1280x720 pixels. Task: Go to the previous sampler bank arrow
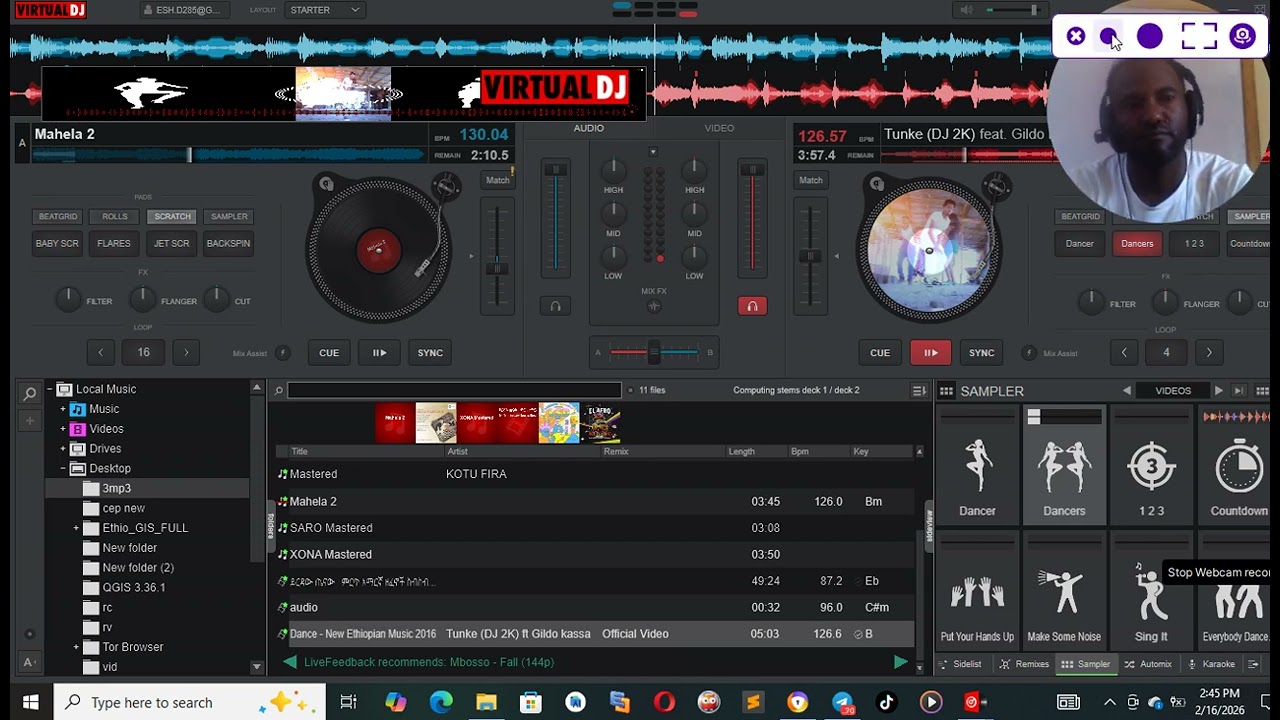tap(1127, 391)
